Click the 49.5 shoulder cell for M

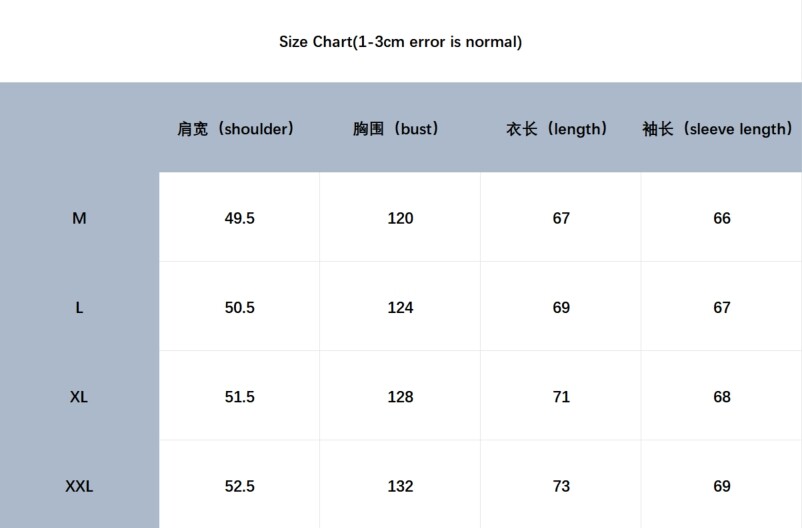(239, 218)
